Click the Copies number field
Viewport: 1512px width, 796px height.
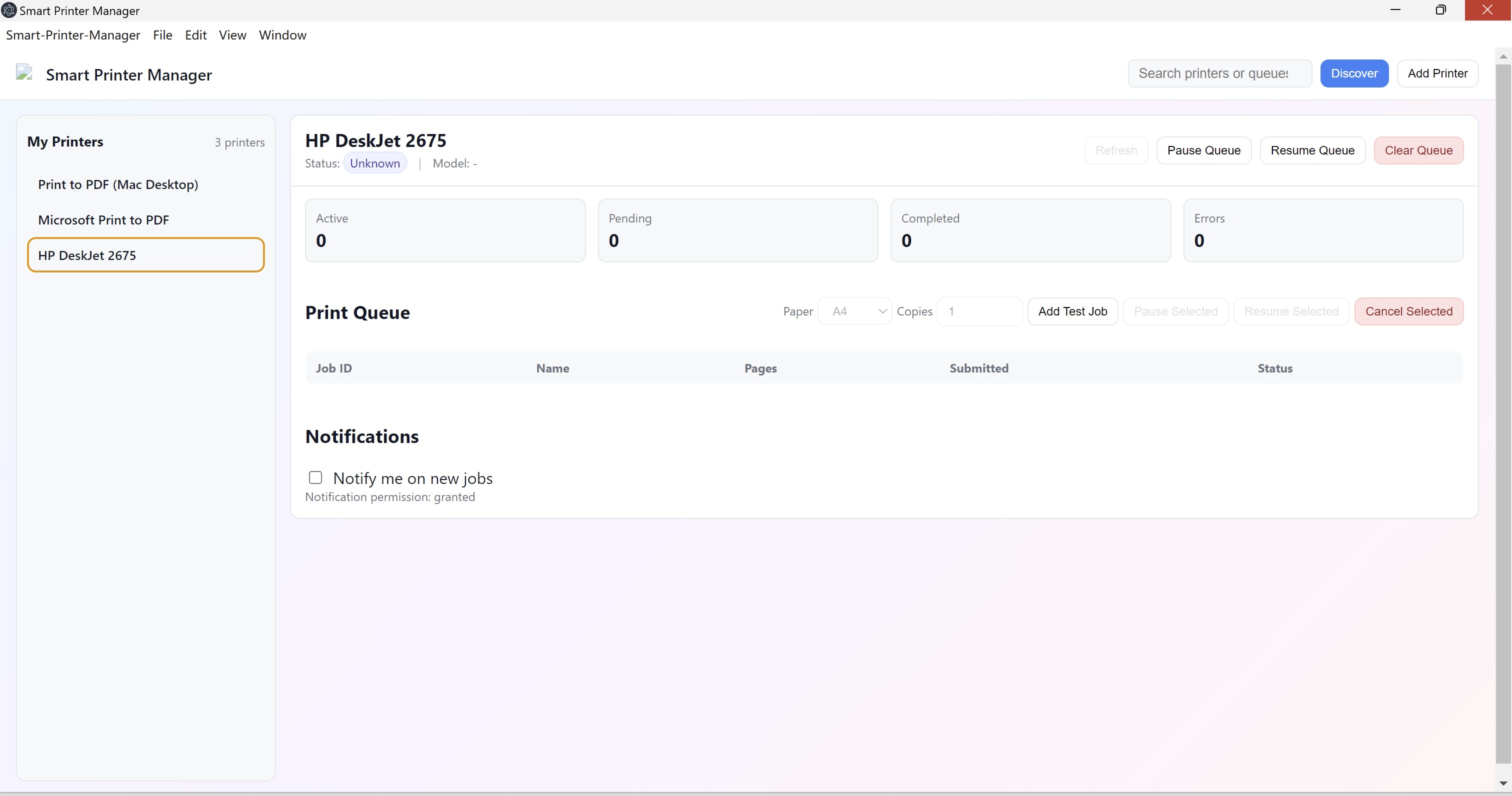[x=979, y=311]
